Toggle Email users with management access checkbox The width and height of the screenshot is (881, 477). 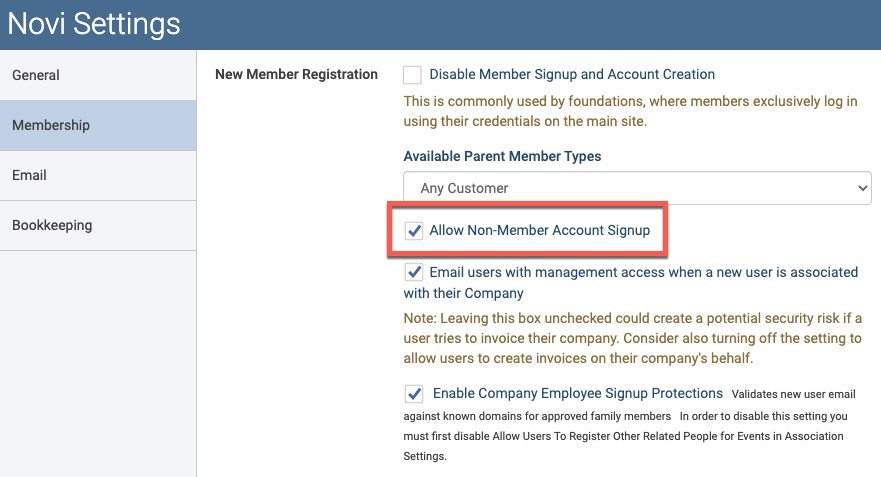pyautogui.click(x=414, y=272)
